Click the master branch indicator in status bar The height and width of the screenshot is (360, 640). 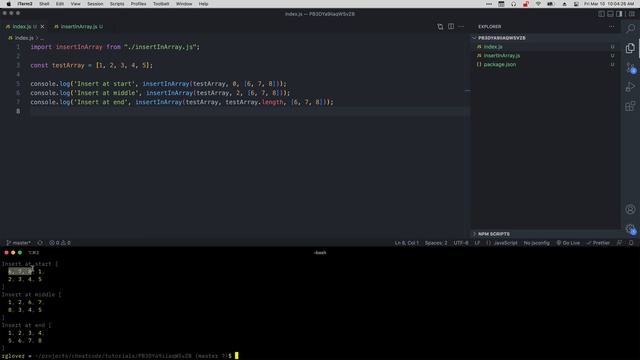18,243
